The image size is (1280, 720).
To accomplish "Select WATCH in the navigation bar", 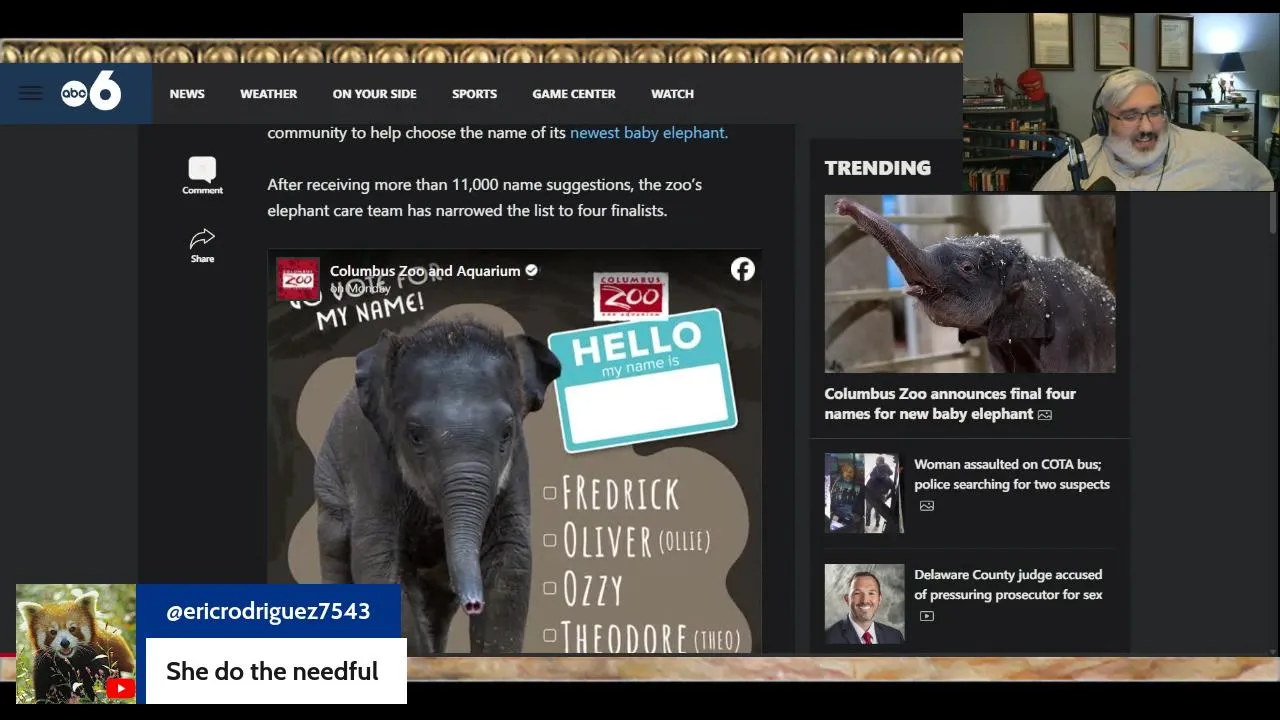I will point(672,94).
